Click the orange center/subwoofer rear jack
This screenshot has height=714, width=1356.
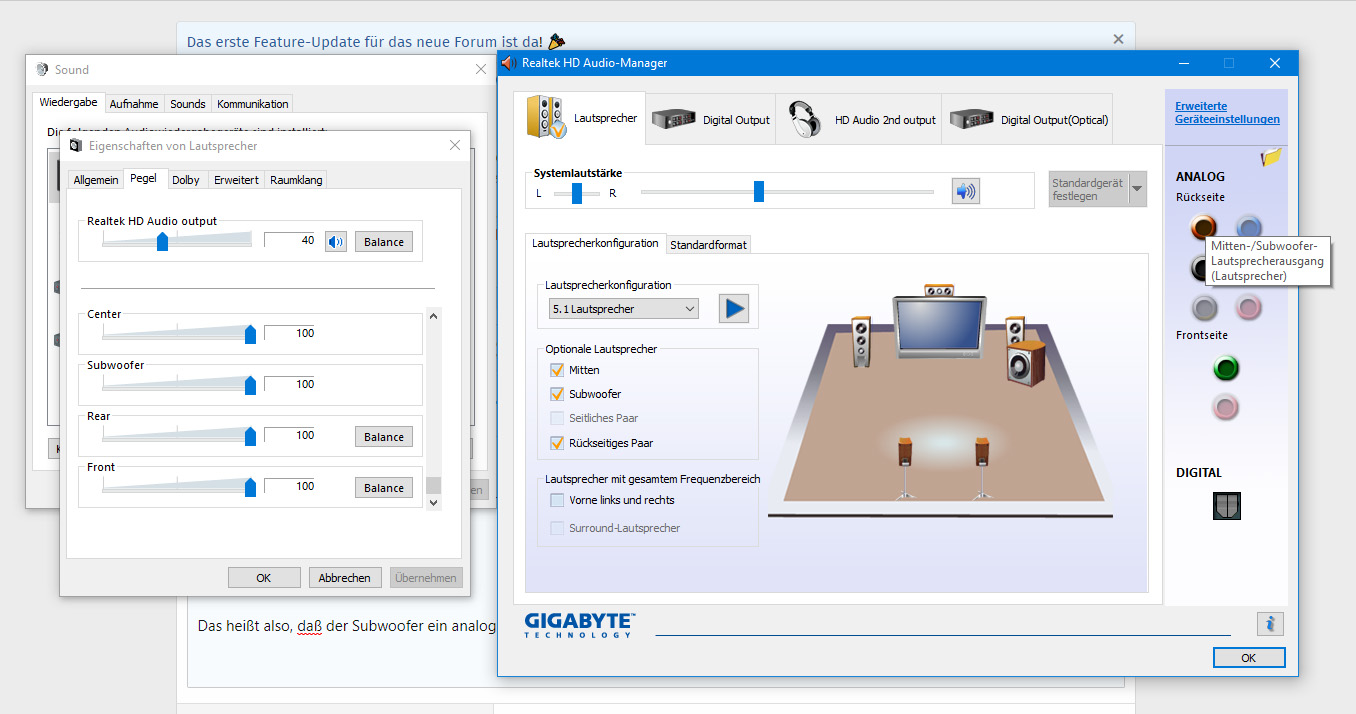click(1204, 227)
